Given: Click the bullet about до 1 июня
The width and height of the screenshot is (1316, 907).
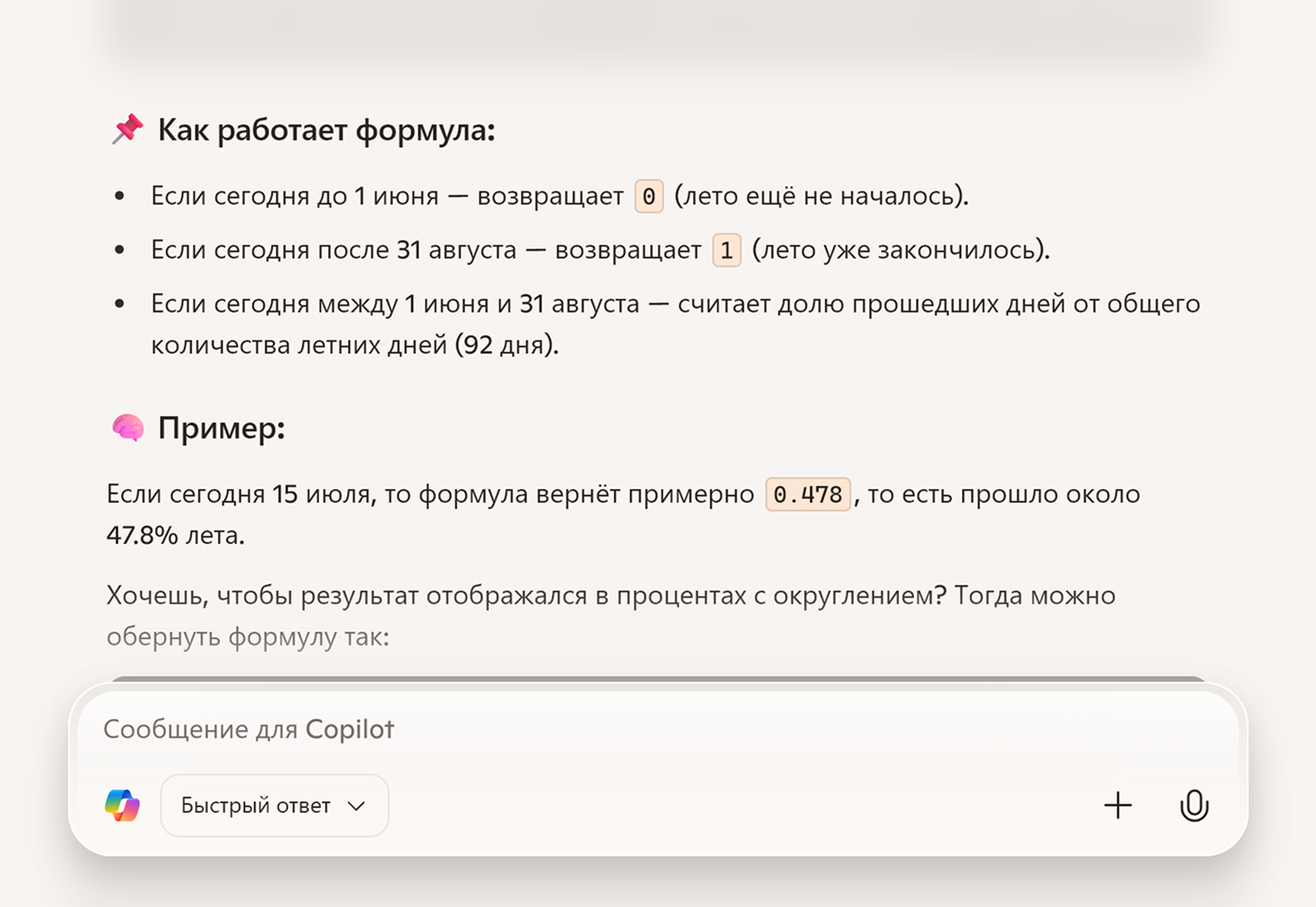Looking at the screenshot, I should pos(559,196).
